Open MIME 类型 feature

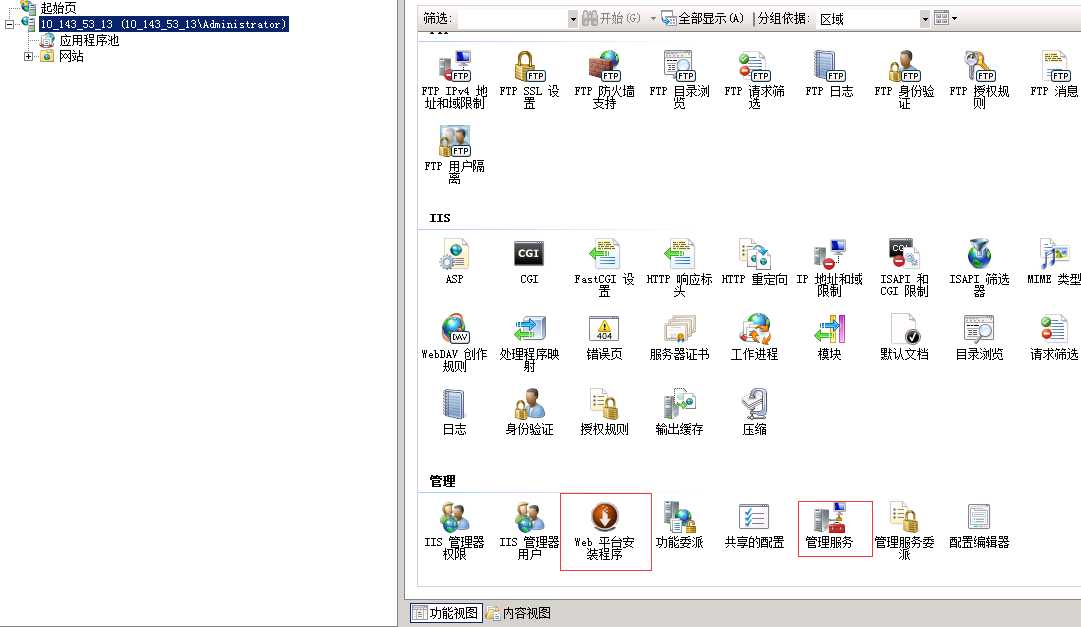click(x=1054, y=262)
